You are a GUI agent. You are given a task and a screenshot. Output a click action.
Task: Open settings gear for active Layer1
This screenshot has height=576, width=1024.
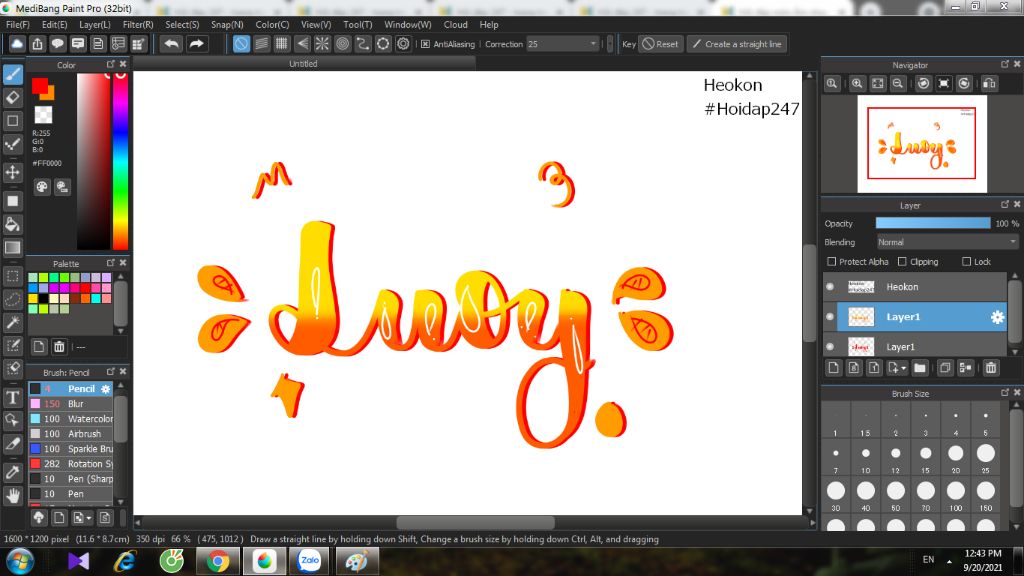coord(997,317)
